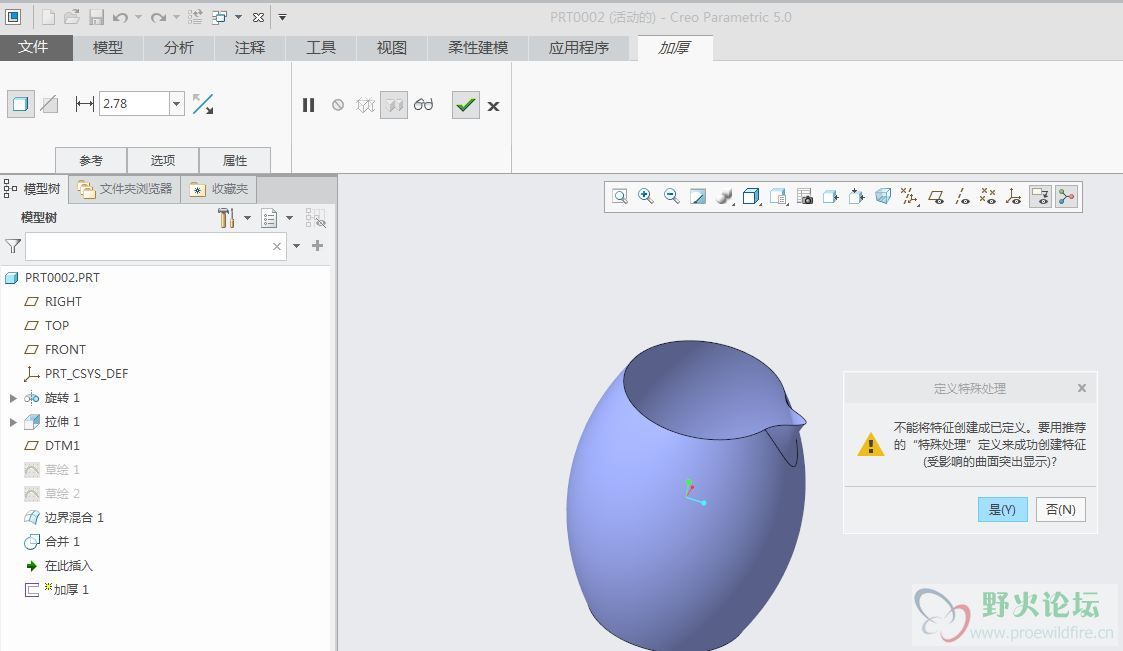
Task: Open the rendering options sphere icon
Action: pos(724,196)
